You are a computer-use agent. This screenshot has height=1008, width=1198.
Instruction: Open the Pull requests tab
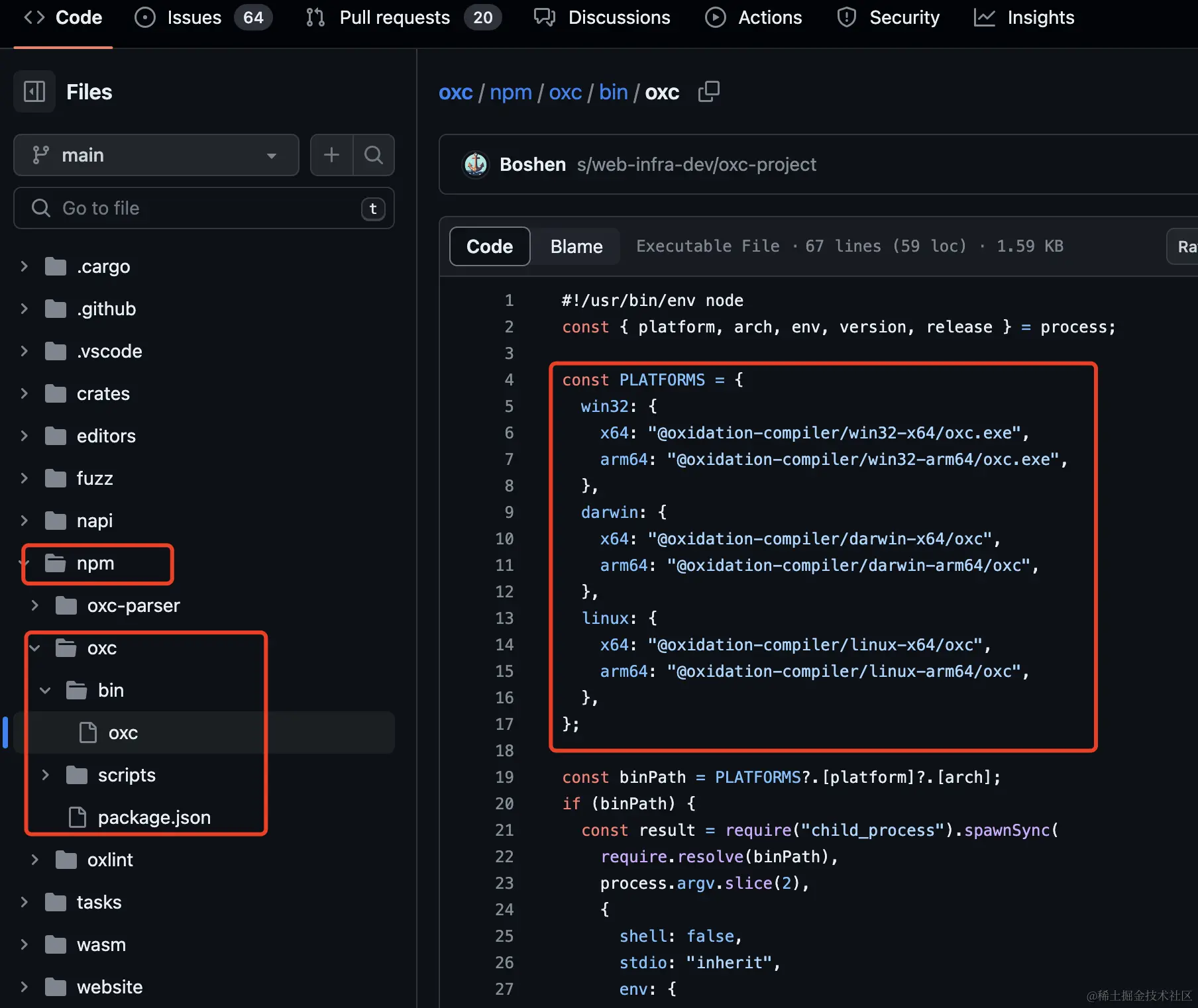tap(404, 17)
